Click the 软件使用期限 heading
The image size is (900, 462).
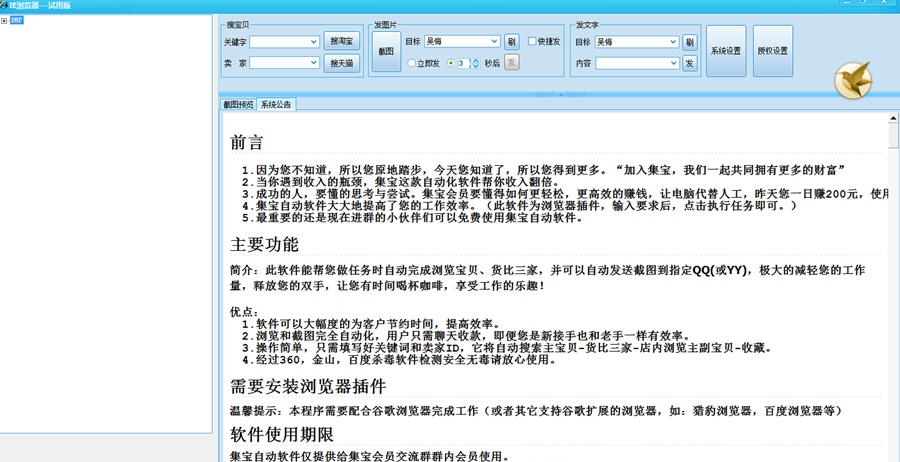(282, 434)
